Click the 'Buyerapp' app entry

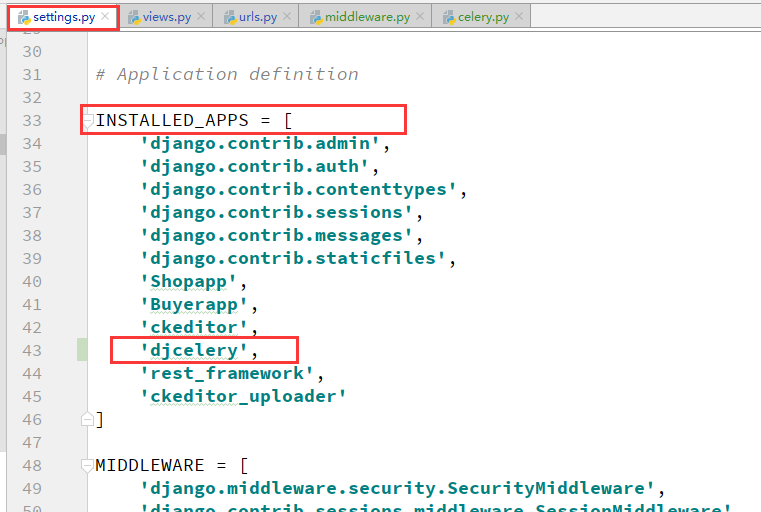194,304
